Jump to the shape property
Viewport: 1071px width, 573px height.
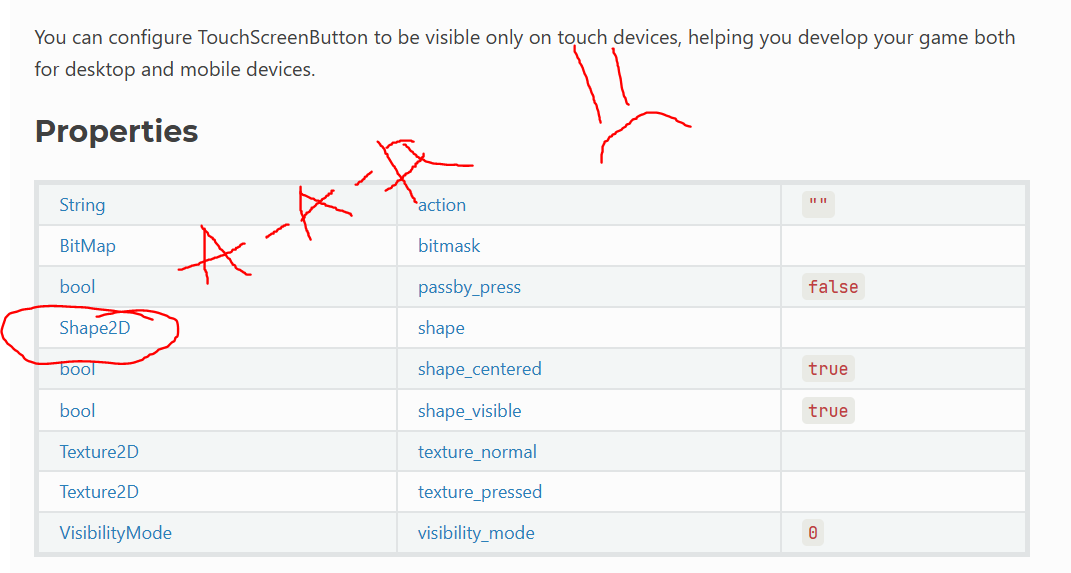click(x=441, y=328)
